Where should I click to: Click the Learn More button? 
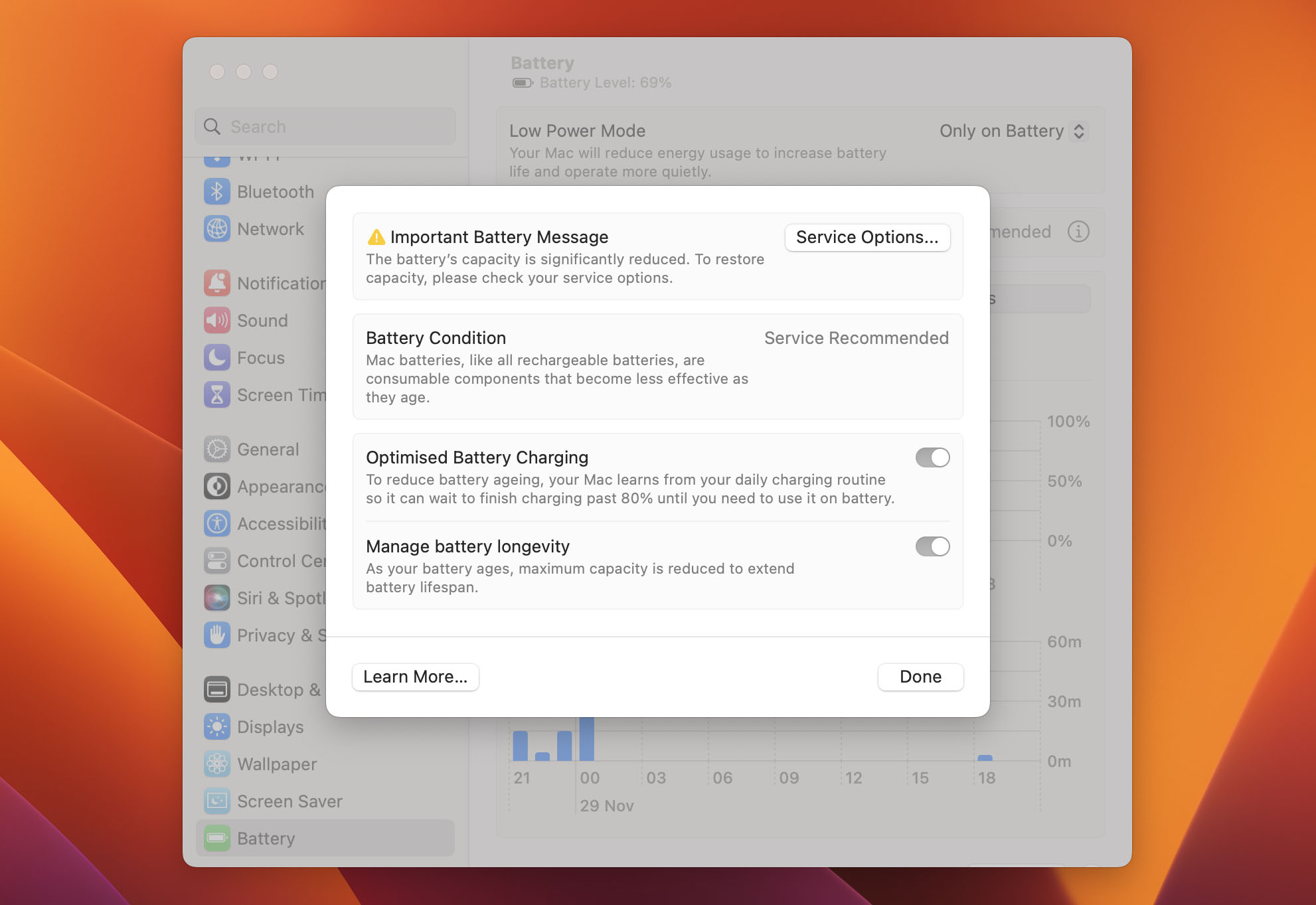click(x=416, y=677)
